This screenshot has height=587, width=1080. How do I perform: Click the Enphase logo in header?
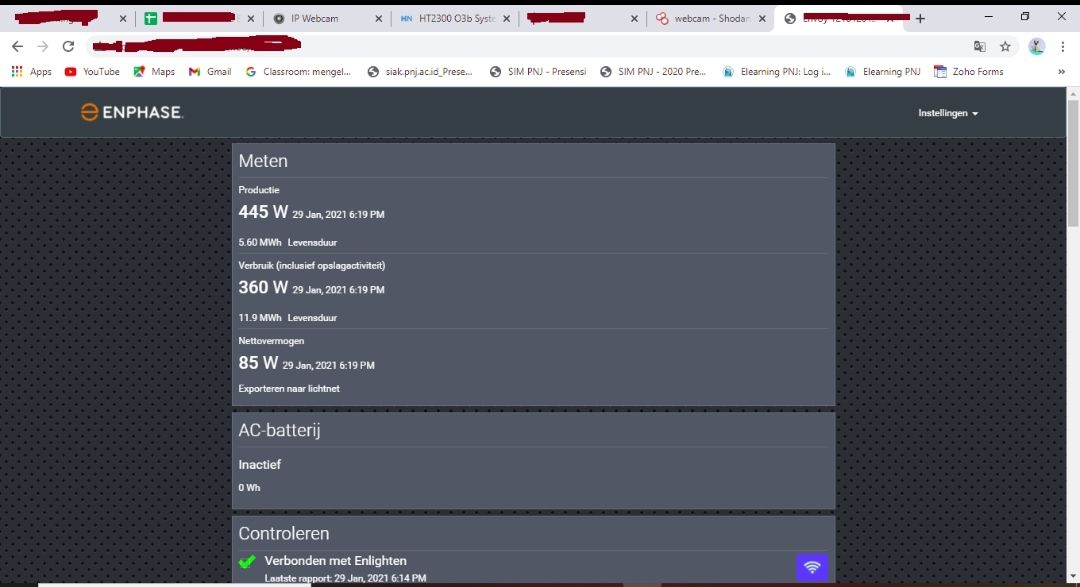pos(131,113)
